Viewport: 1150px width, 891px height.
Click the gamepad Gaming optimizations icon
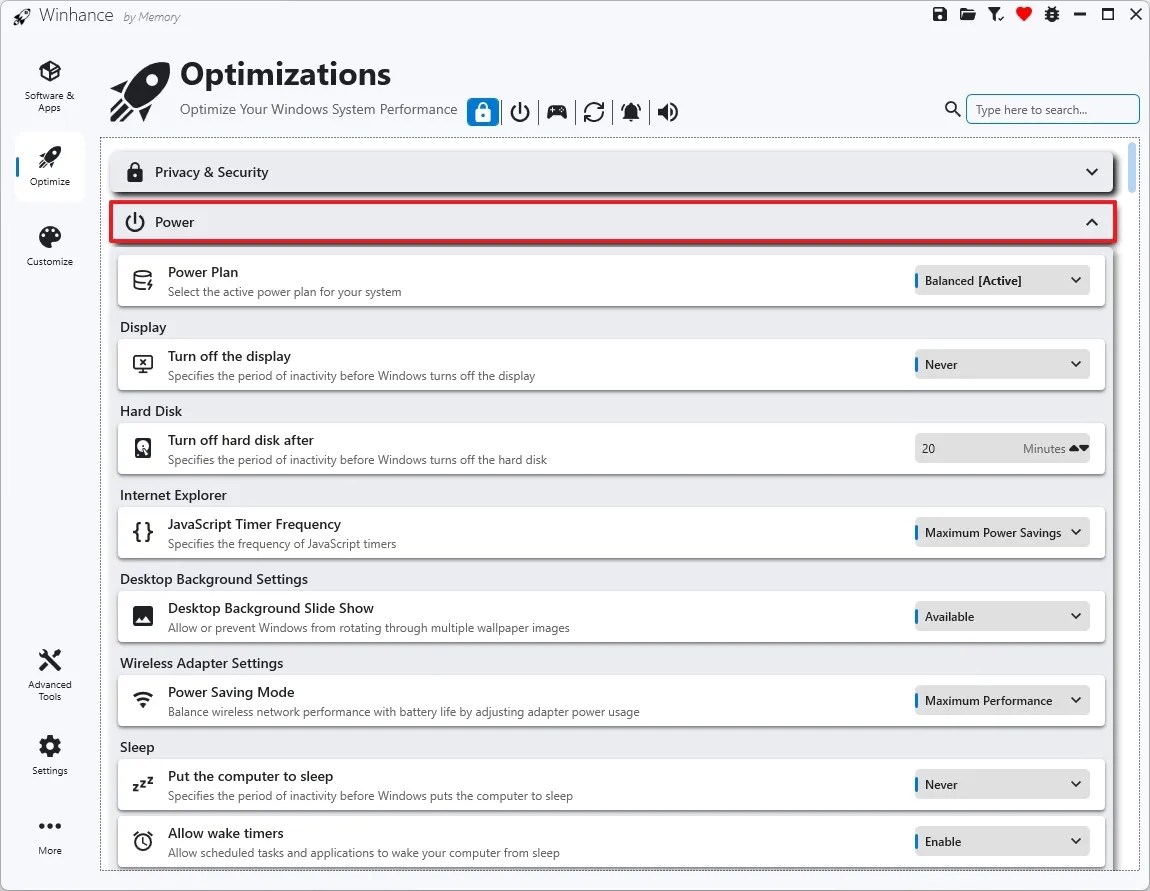pyautogui.click(x=556, y=112)
